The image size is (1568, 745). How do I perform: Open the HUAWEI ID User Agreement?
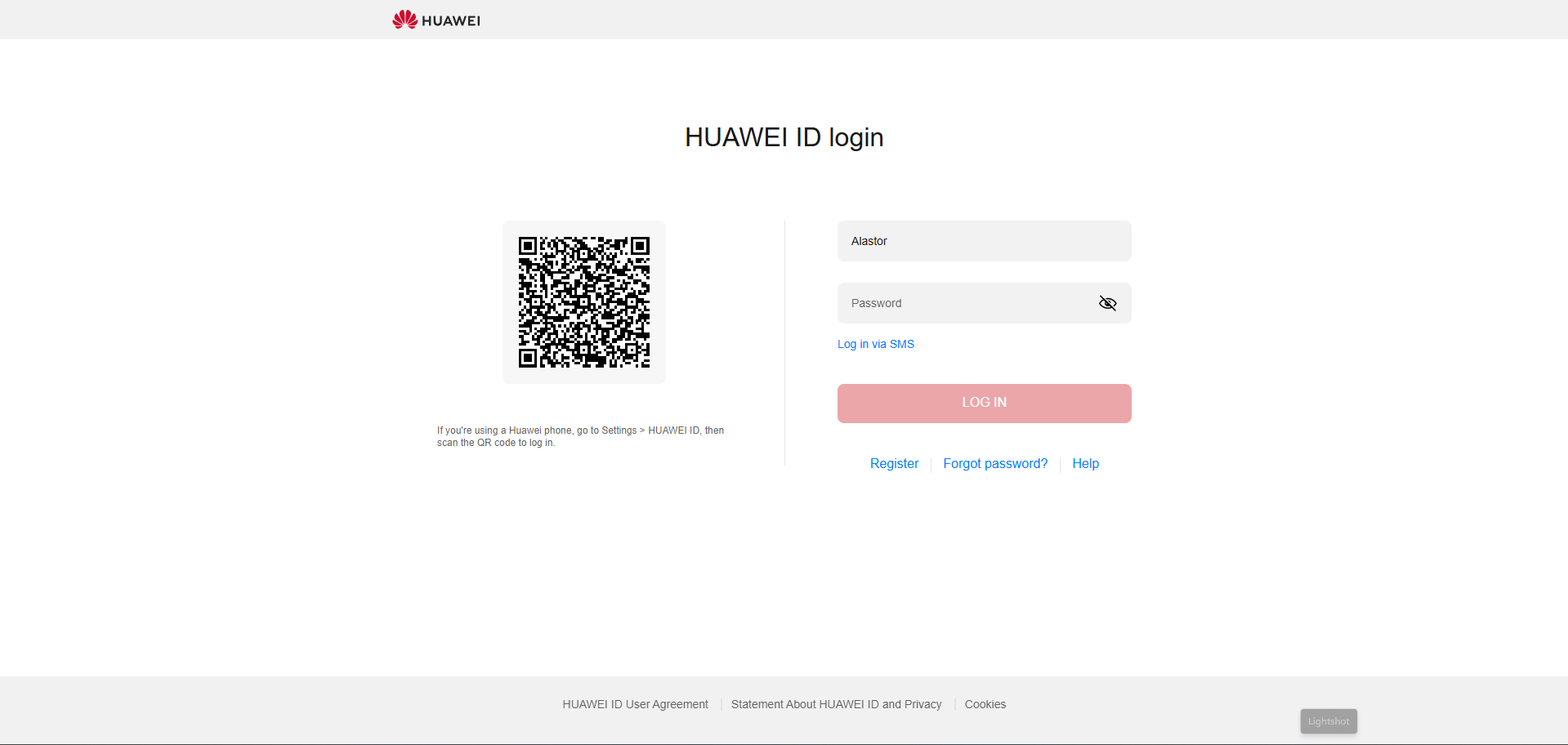tap(635, 704)
